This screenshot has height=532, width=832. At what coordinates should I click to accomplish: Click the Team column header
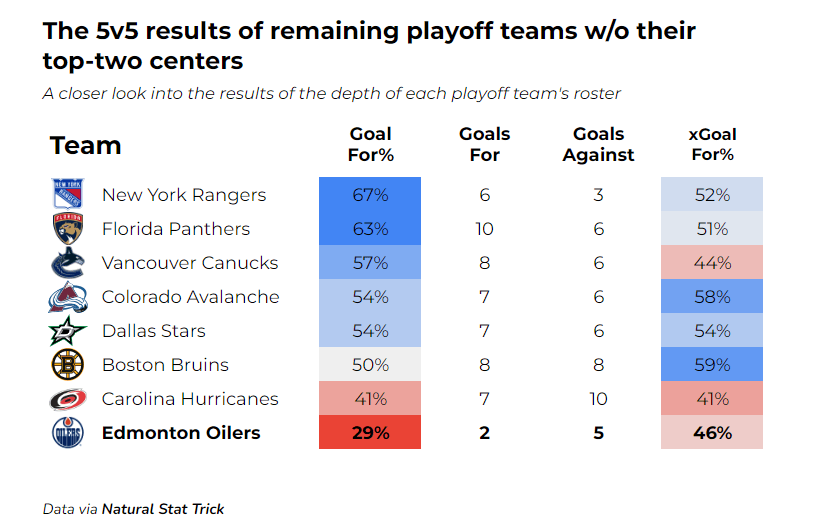coord(86,146)
